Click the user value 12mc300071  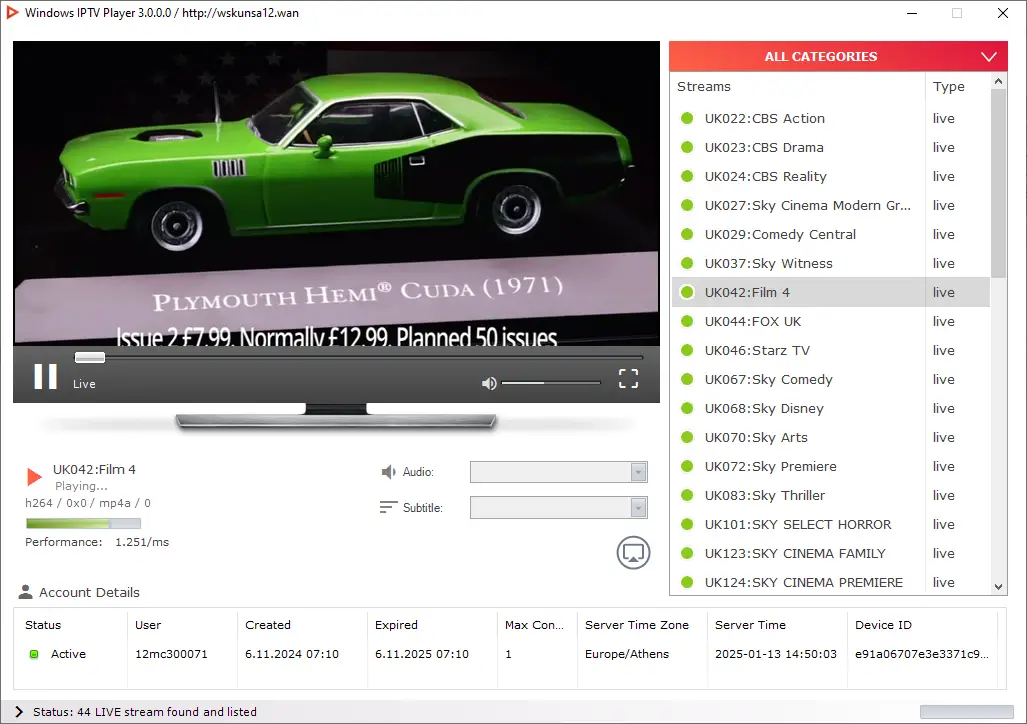pos(171,654)
